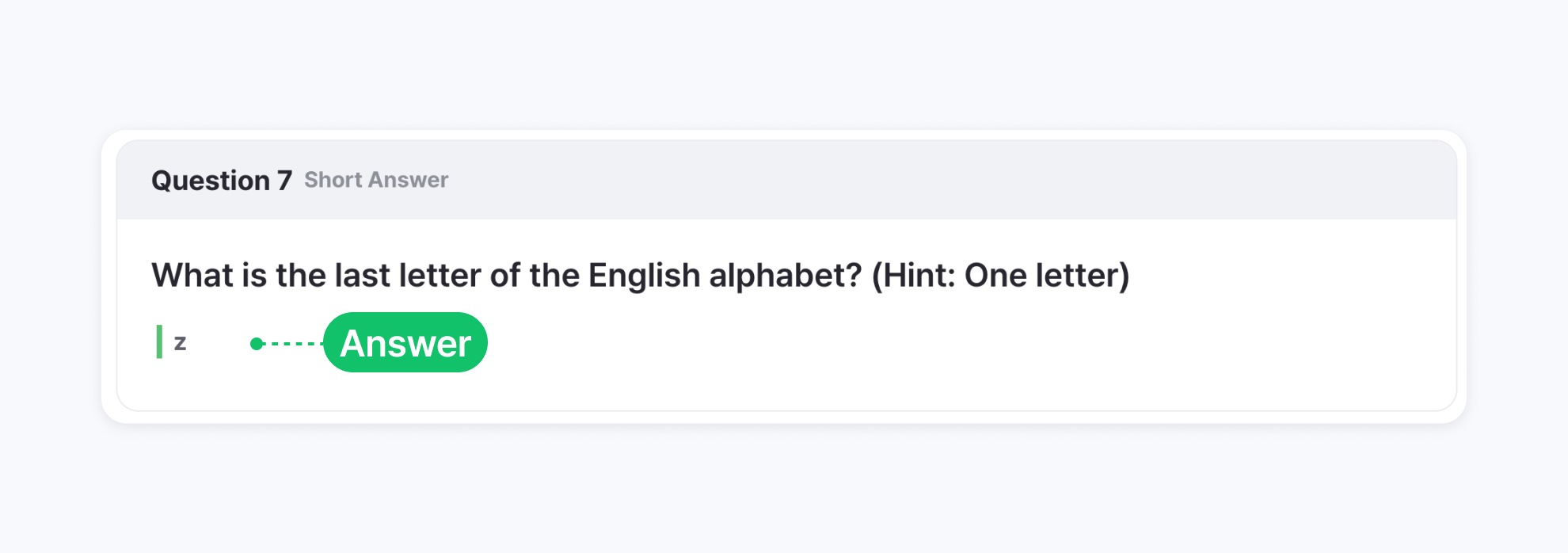Image resolution: width=1568 pixels, height=553 pixels.
Task: Click the word "One" inside the hint
Action: click(995, 276)
